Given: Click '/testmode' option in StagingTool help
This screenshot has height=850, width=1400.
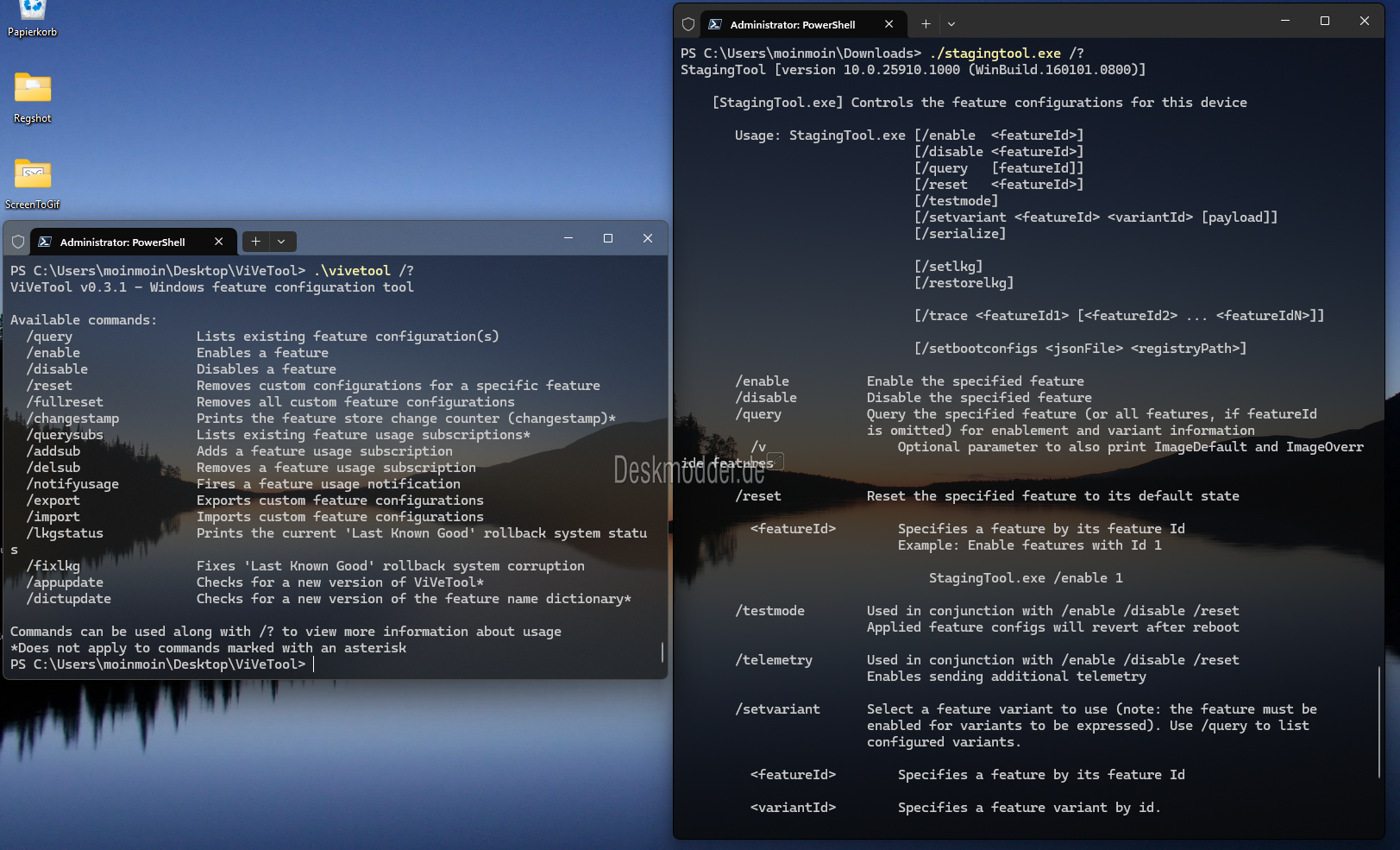Looking at the screenshot, I should coord(770,611).
